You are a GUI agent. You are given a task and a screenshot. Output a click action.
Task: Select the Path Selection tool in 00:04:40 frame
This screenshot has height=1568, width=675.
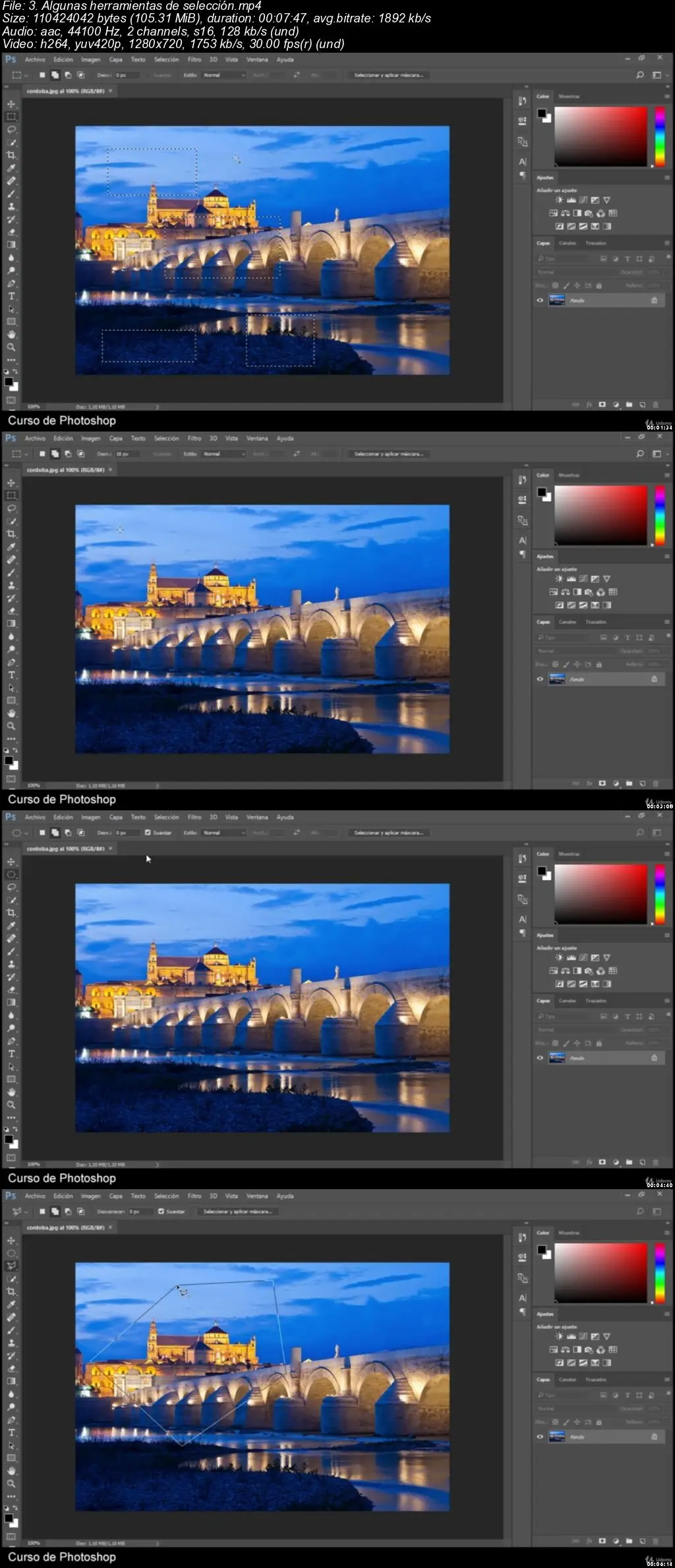coord(11,1067)
